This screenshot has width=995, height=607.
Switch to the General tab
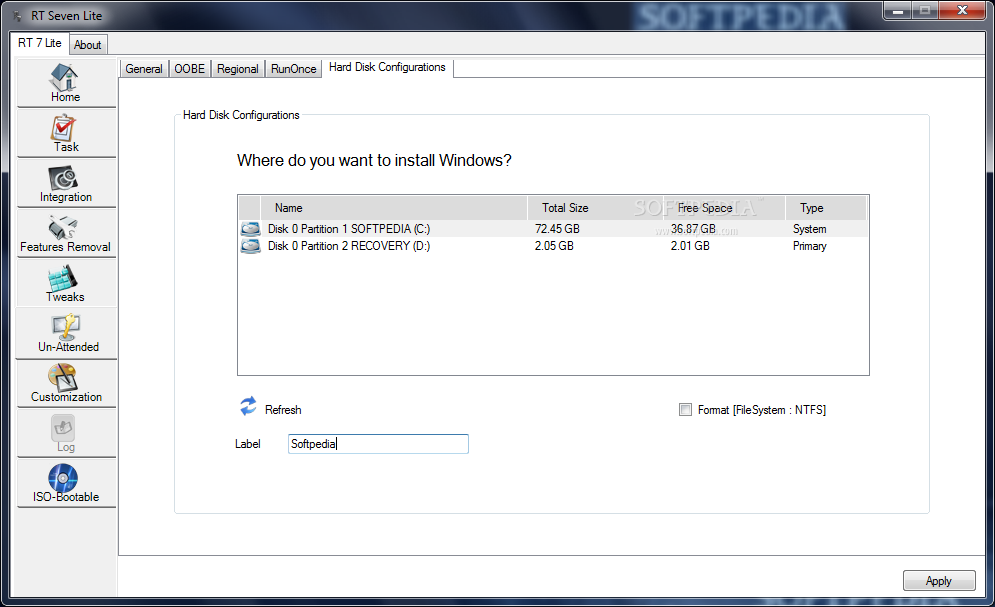click(144, 69)
